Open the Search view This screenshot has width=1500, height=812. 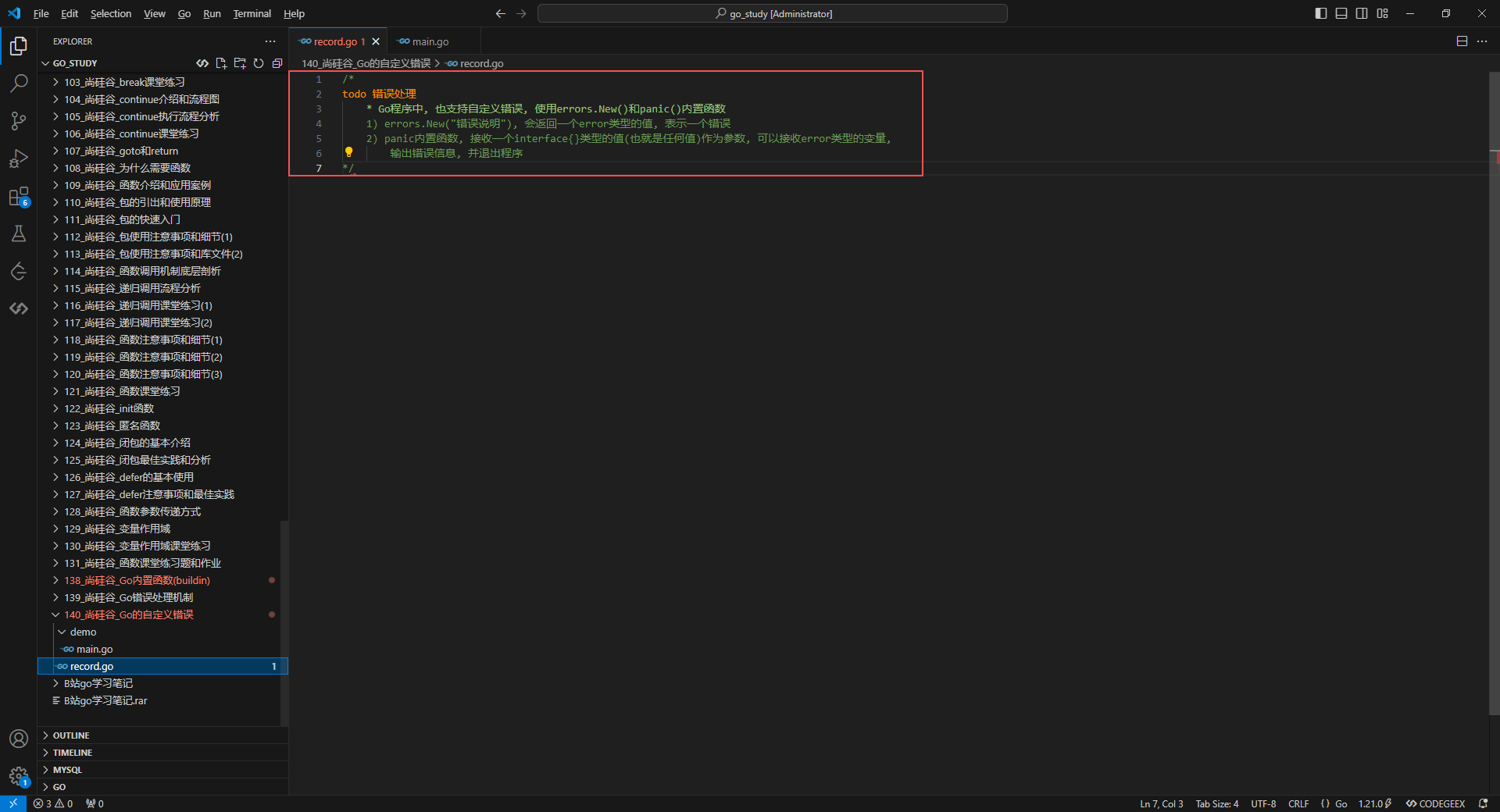tap(19, 84)
